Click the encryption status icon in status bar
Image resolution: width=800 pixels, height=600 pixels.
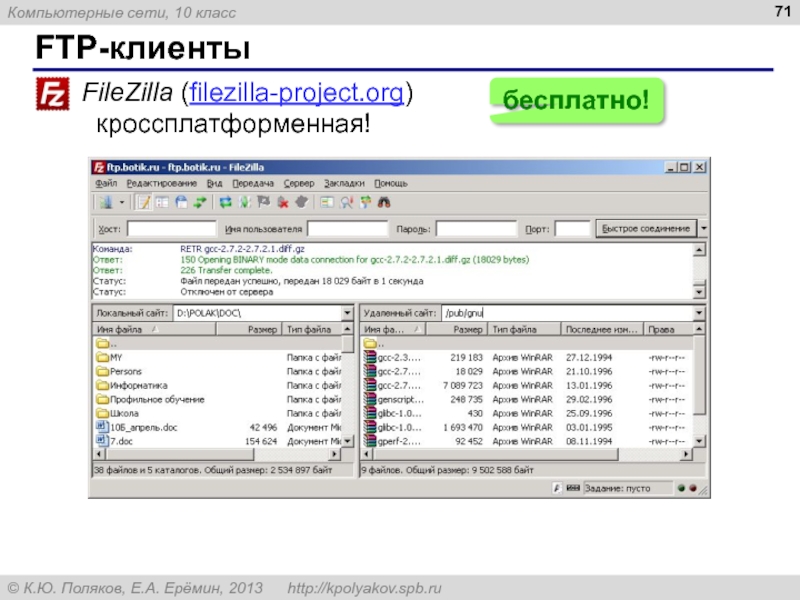click(x=557, y=488)
